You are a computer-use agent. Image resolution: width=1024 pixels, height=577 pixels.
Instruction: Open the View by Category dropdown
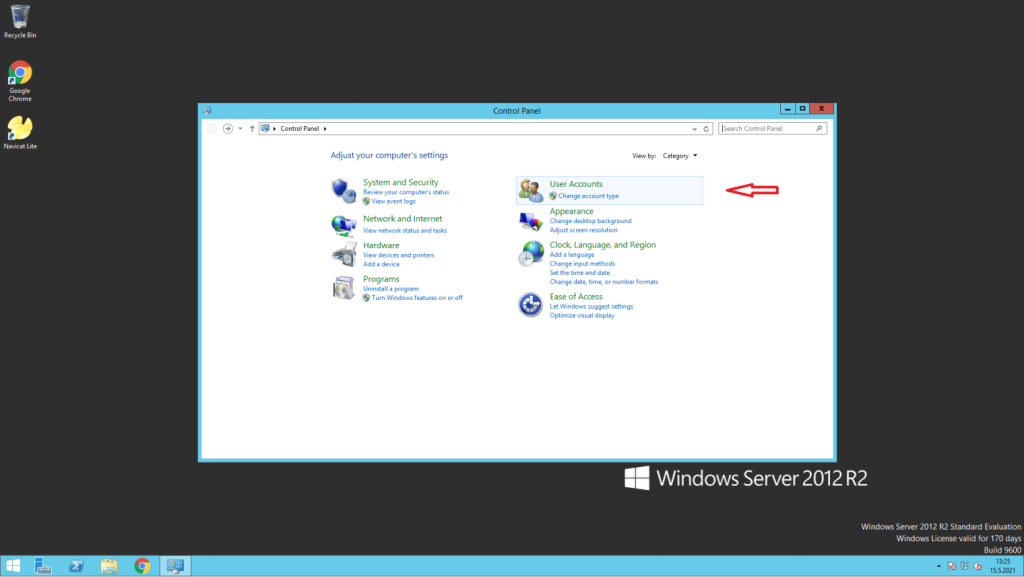coord(680,156)
